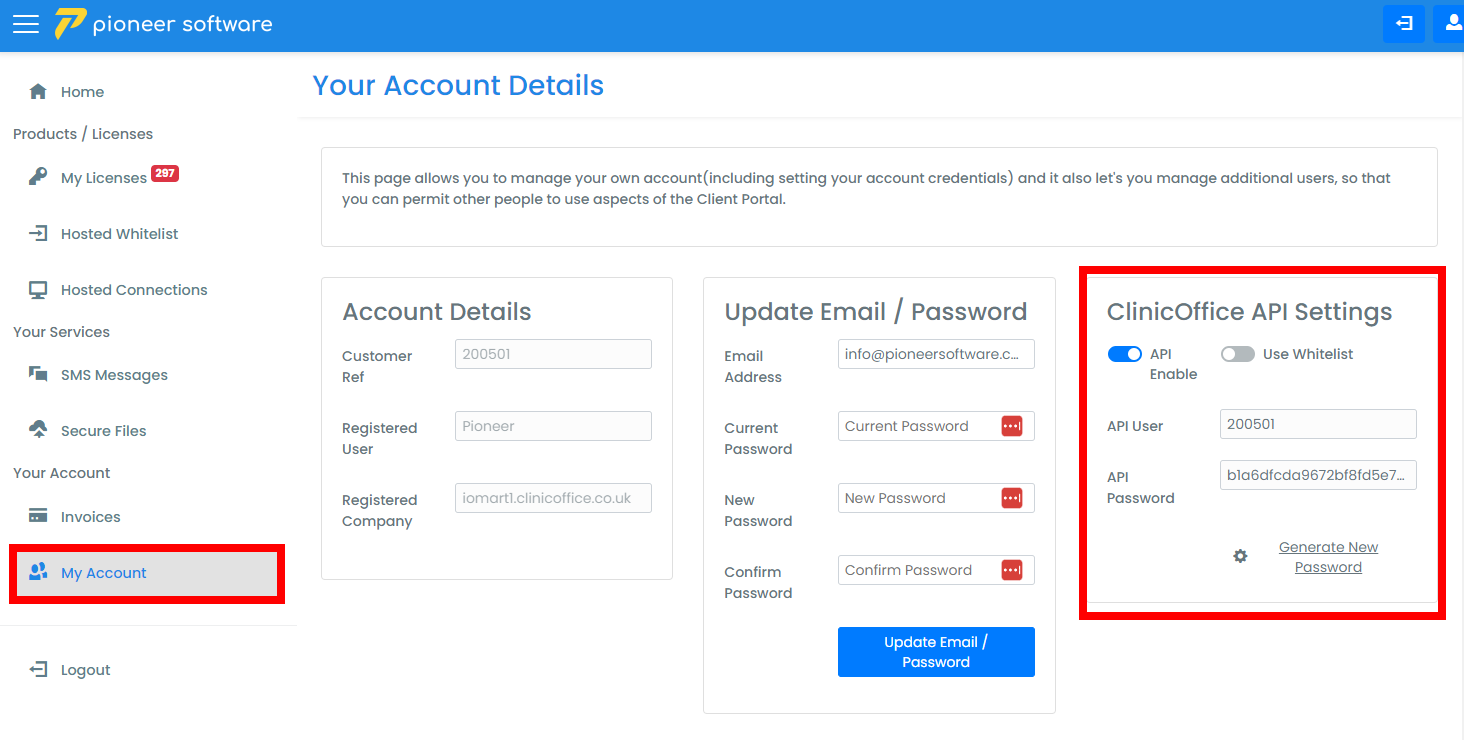Image resolution: width=1464 pixels, height=740 pixels.
Task: Click the gear icon beside Generate New Password
Action: click(x=1240, y=556)
